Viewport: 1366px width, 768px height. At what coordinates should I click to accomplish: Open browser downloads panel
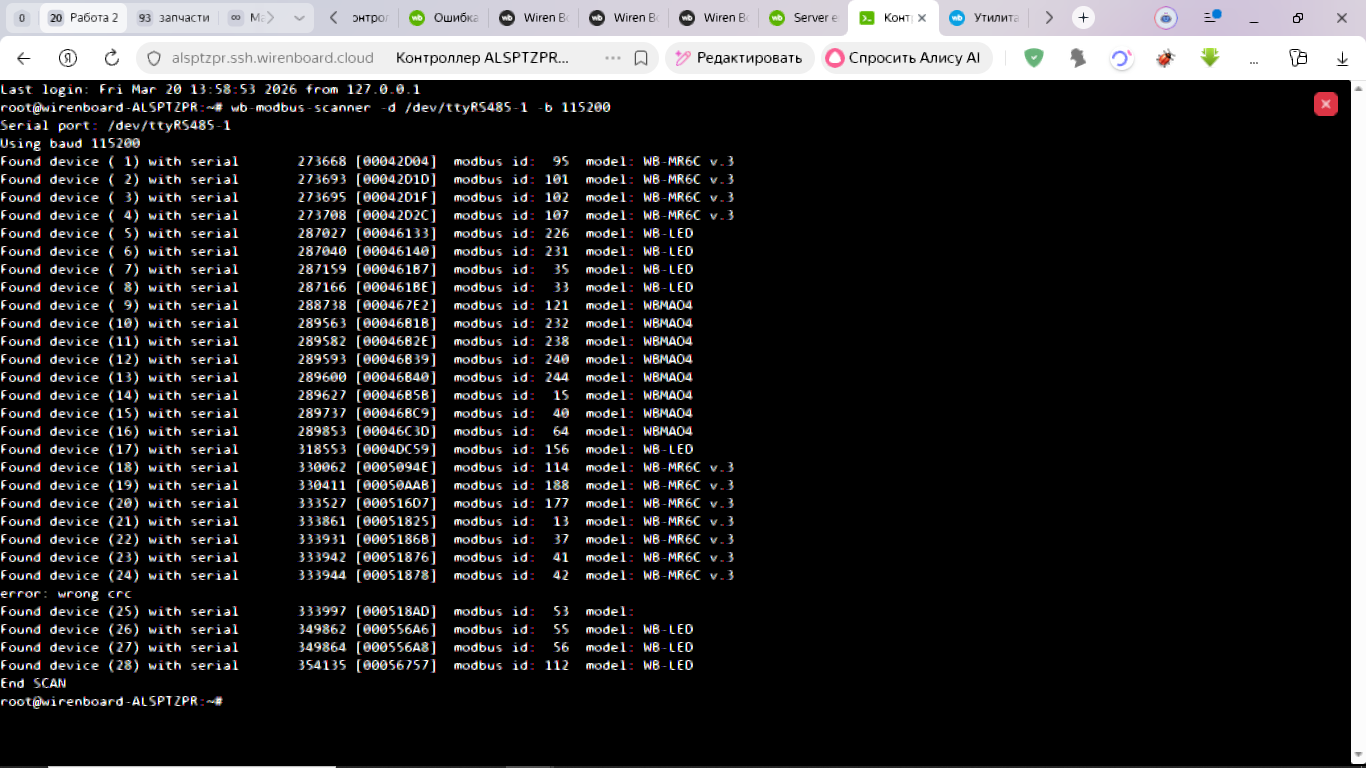tap(1342, 58)
